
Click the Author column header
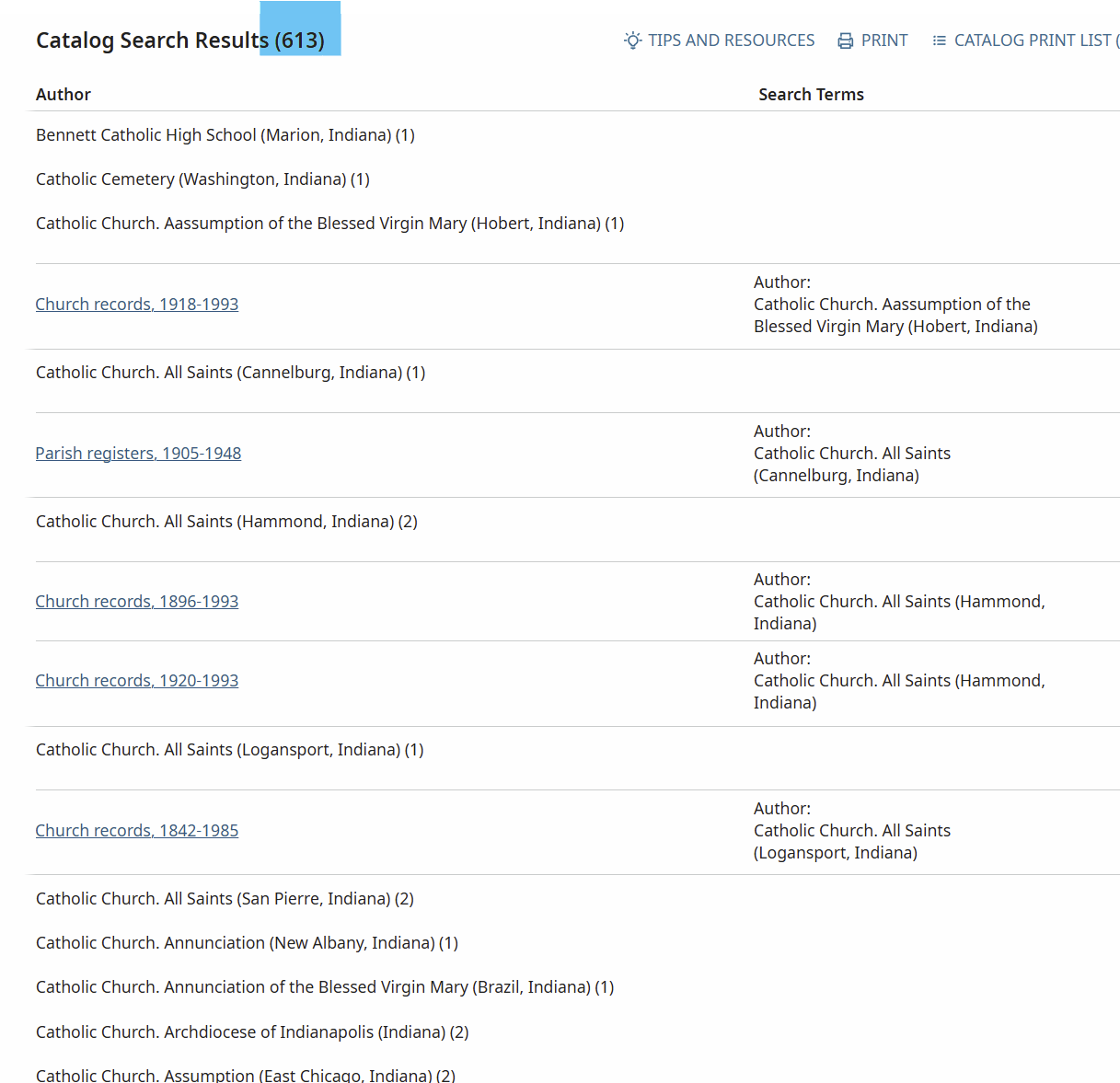(64, 95)
